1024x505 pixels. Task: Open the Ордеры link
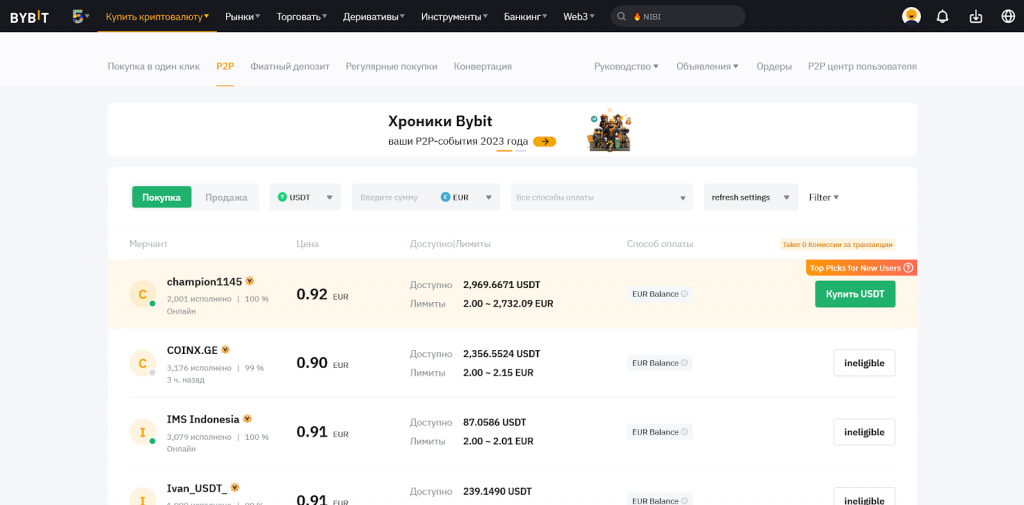(774, 66)
